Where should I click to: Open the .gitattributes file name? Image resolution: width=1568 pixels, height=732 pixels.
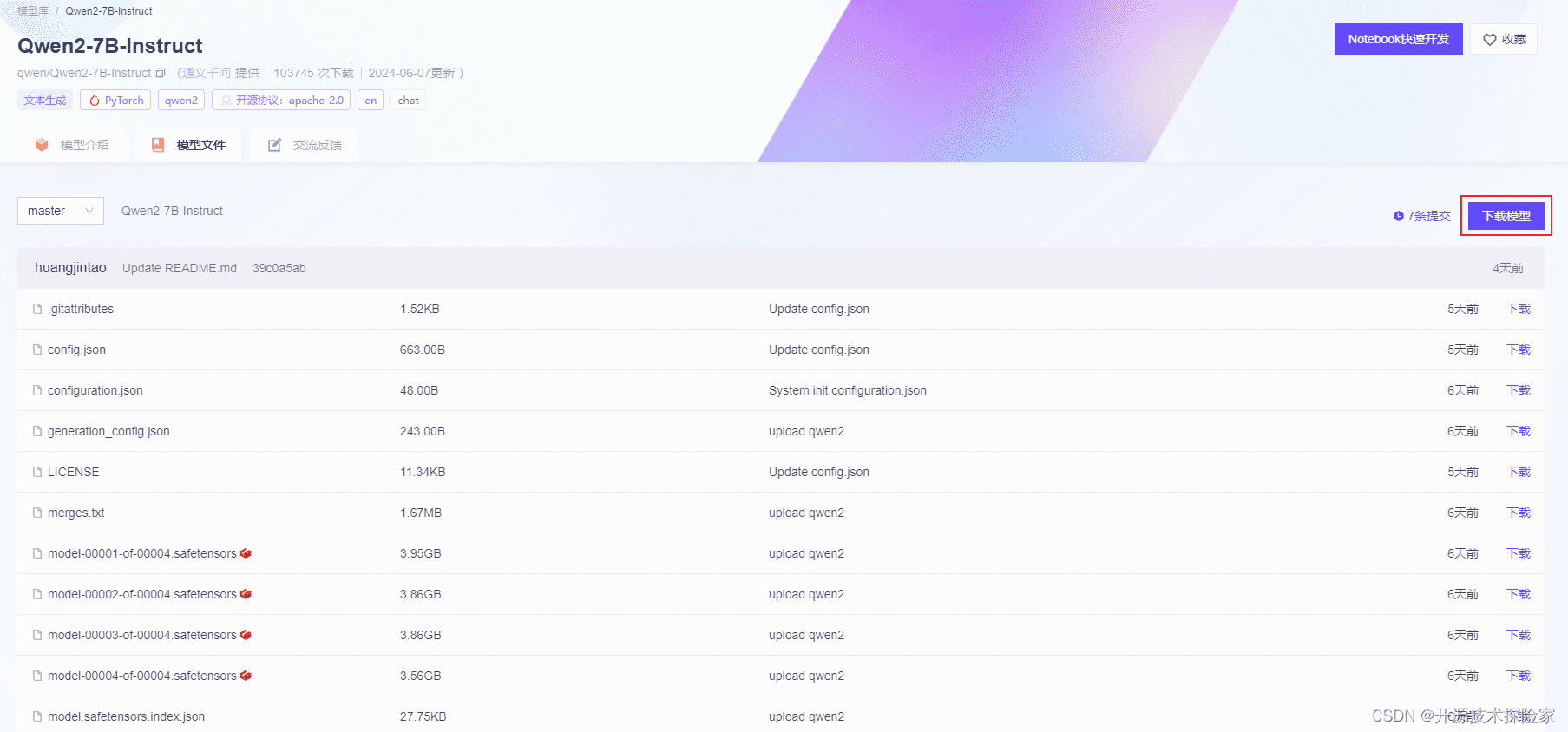coord(81,309)
